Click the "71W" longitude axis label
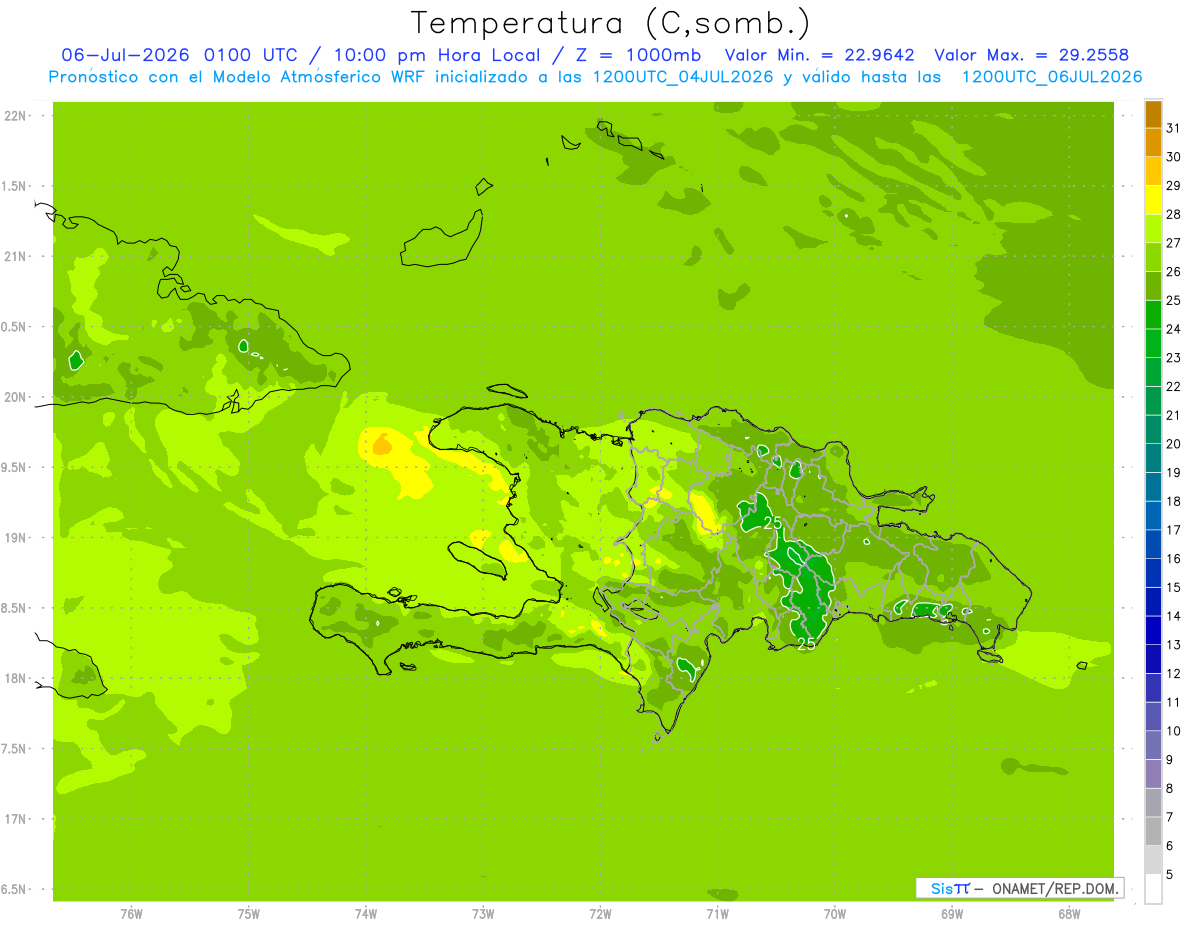Viewport: 1200px width, 927px height. [717, 914]
